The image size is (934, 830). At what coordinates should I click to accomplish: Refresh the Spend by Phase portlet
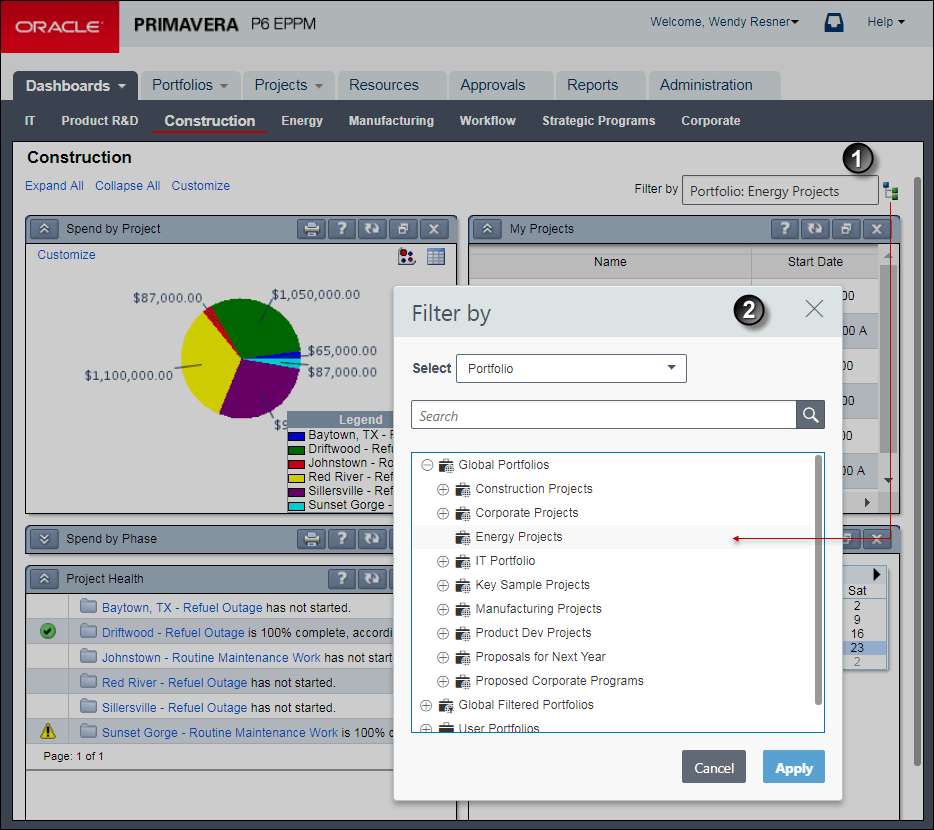coord(372,539)
